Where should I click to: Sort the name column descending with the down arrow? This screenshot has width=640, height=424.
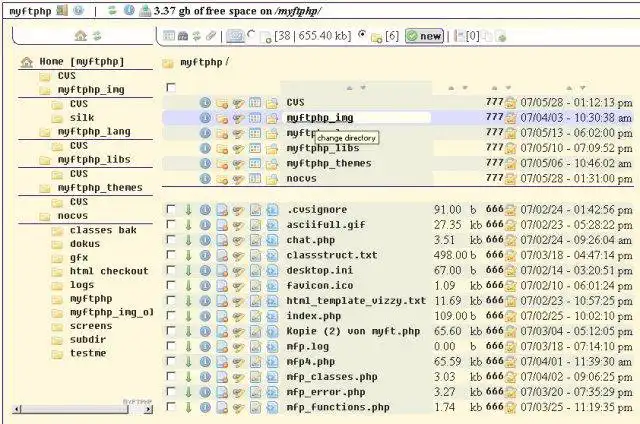coord(363,88)
